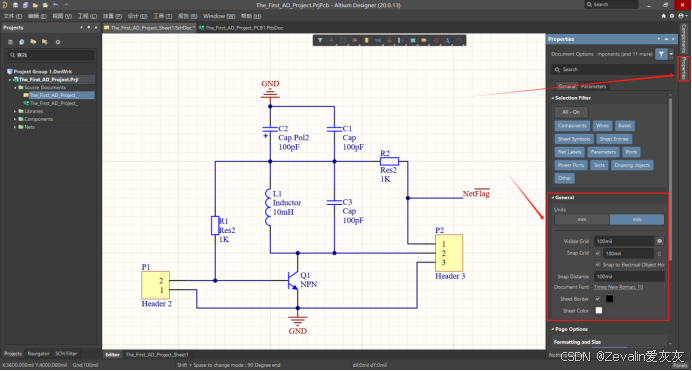Click the Undo arrow in title bar
The height and width of the screenshot is (371, 692).
point(56,5)
